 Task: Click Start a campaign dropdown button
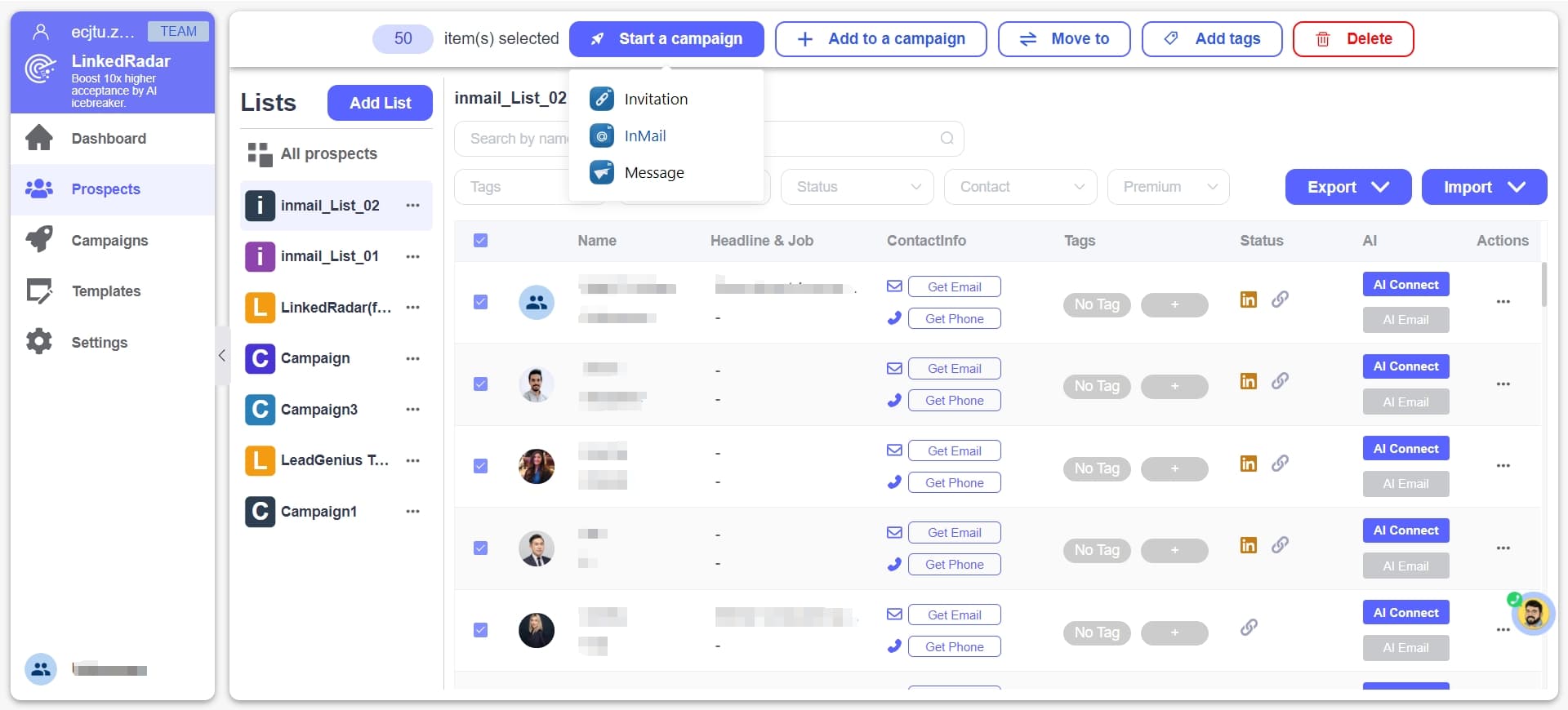point(666,38)
